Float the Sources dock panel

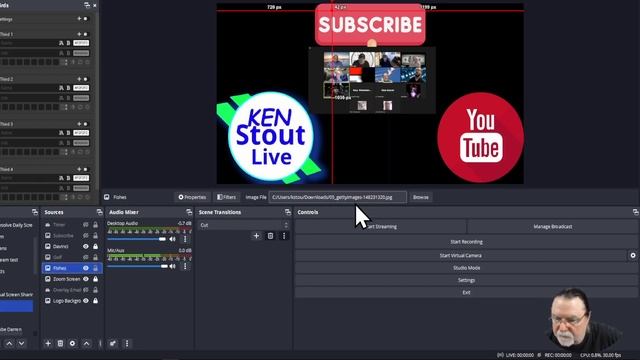coord(100,212)
